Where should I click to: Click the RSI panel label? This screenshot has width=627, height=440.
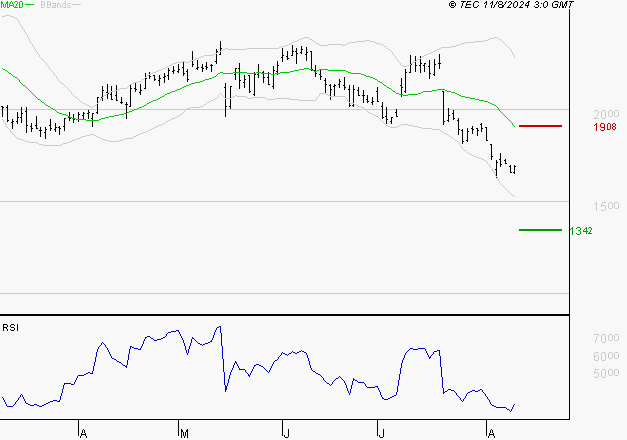(x=10, y=328)
